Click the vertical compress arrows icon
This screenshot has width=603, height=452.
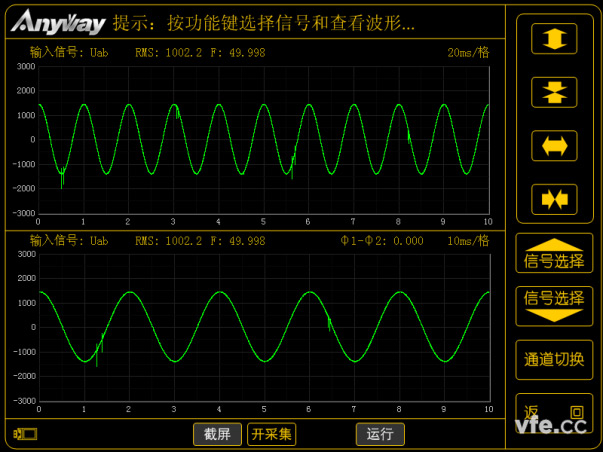tap(553, 92)
